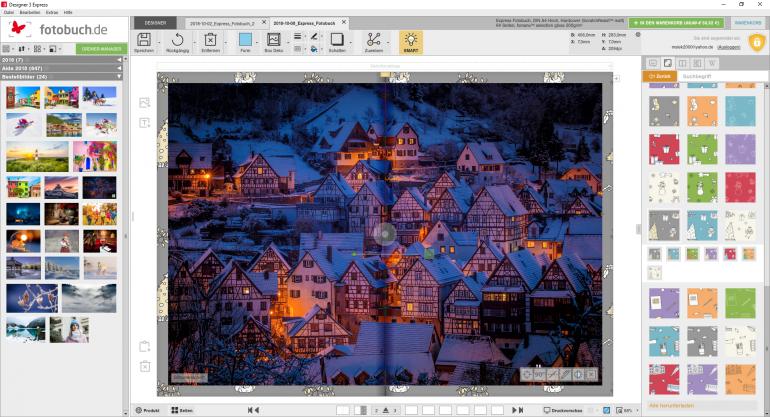The width and height of the screenshot is (770, 417).
Task: Click the add image box icon beside canvas
Action: click(x=144, y=102)
